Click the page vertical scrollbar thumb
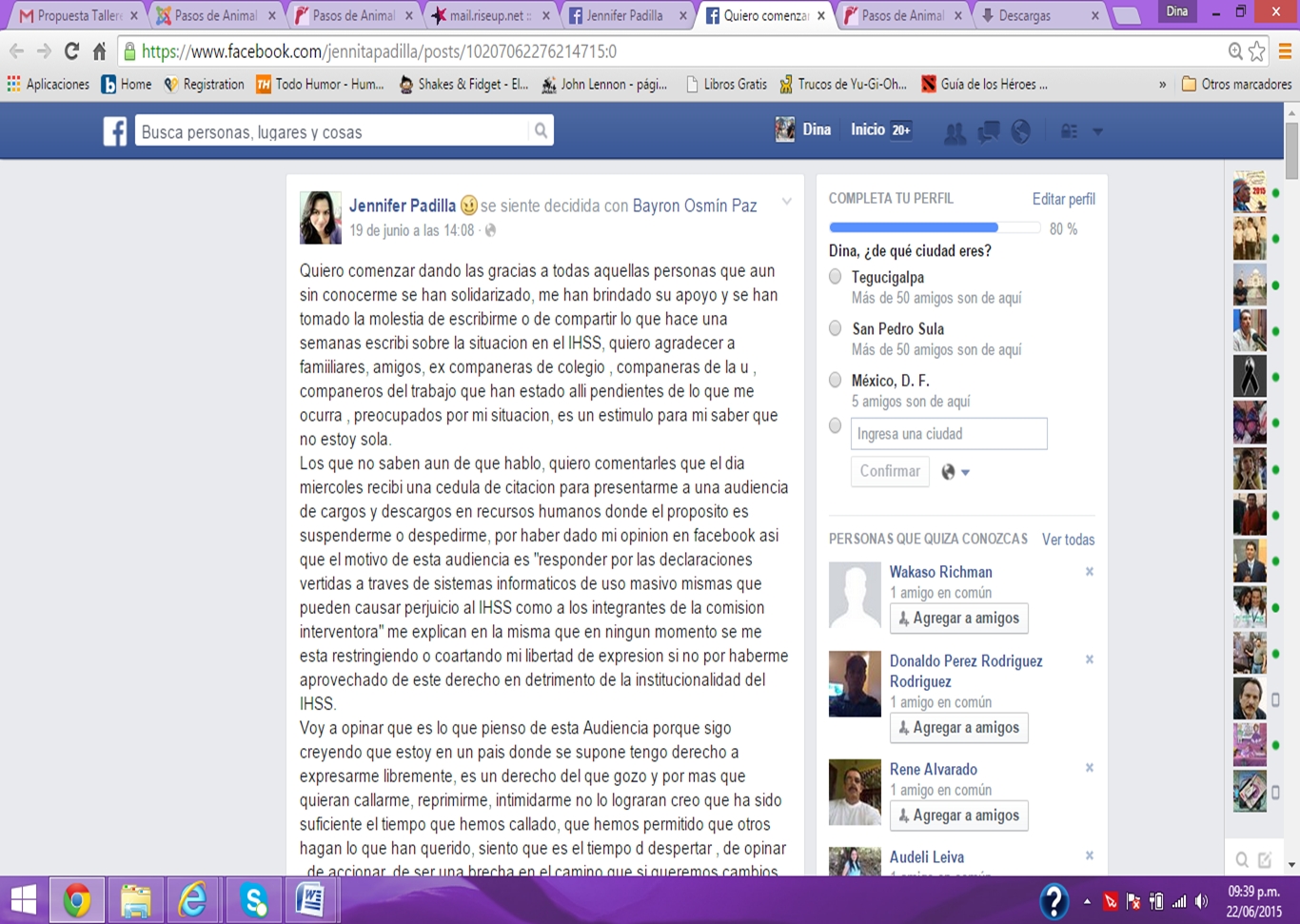The width and height of the screenshot is (1300, 924). coord(1291,149)
